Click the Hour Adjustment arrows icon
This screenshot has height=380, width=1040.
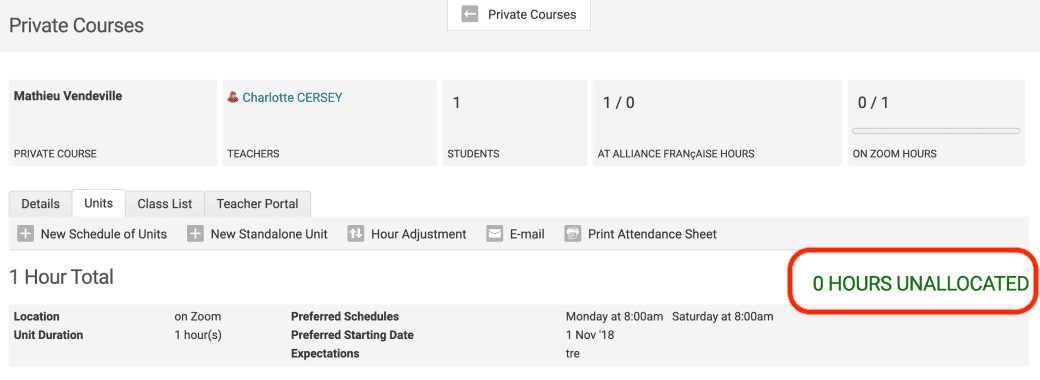[x=356, y=234]
